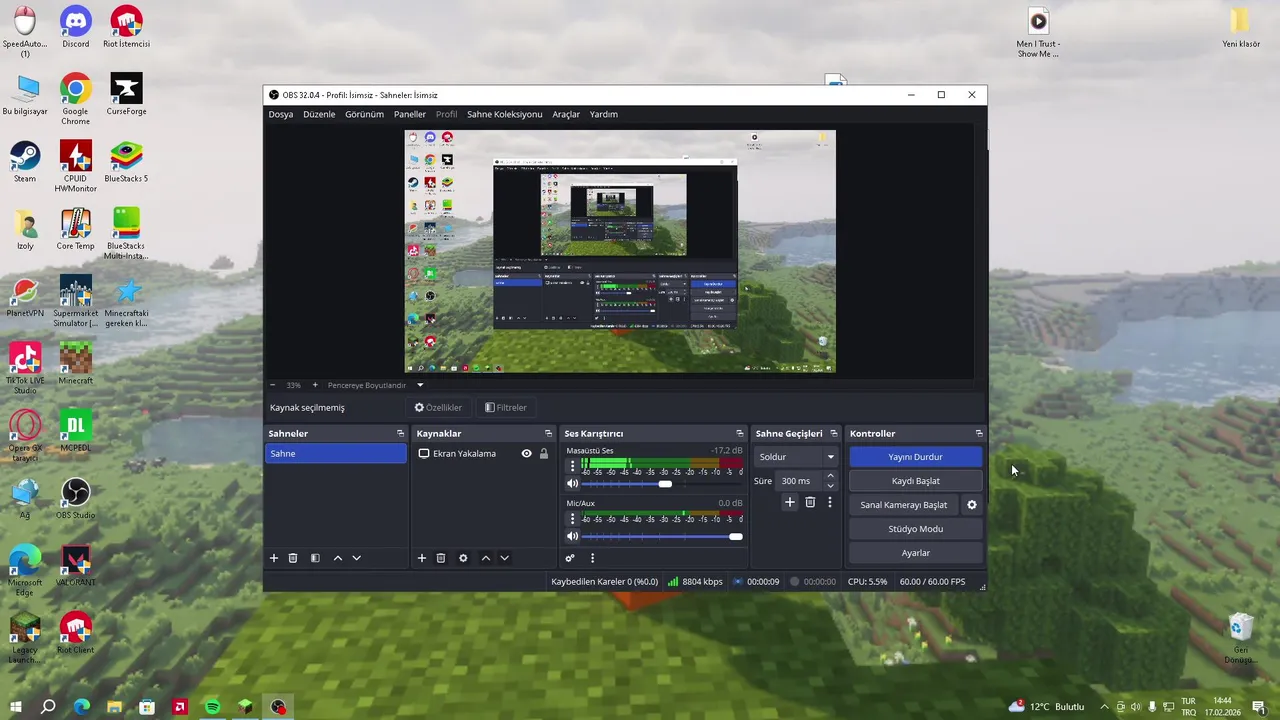The height and width of the screenshot is (720, 1280).
Task: Toggle visibility of Ekran Yakalama source
Action: (526, 454)
